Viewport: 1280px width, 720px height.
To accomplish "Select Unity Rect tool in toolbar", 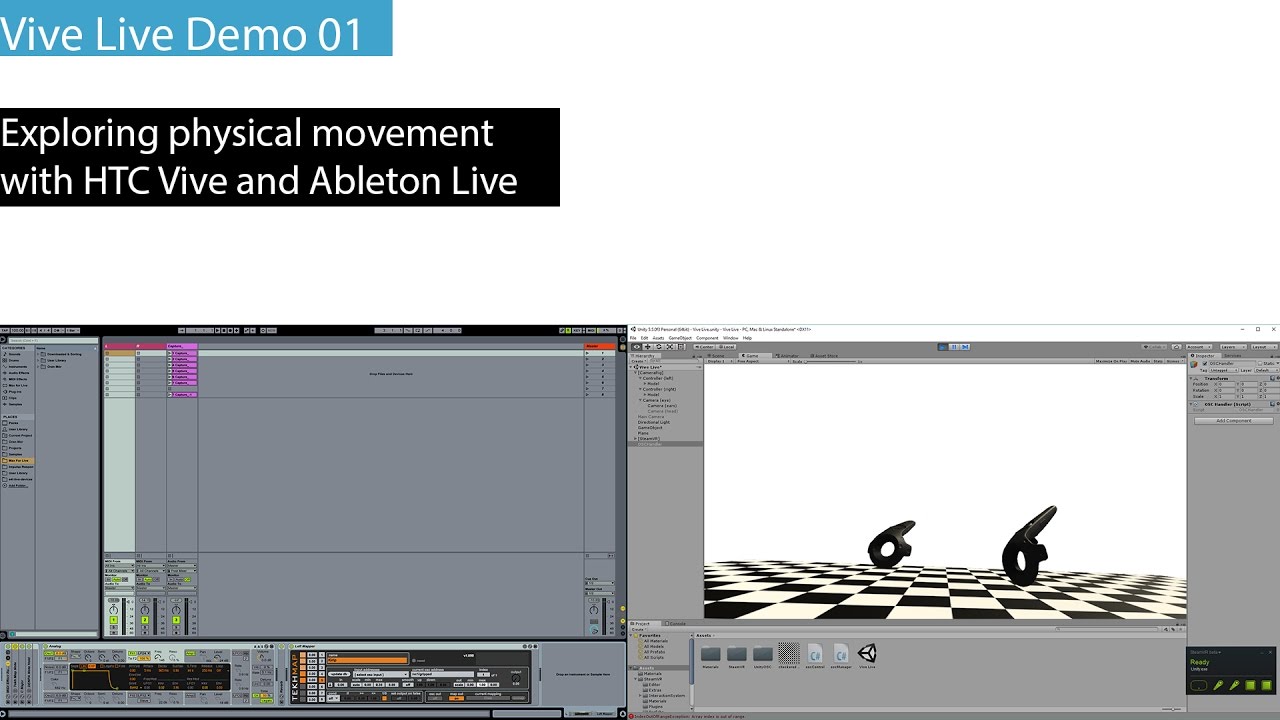I will pos(681,347).
